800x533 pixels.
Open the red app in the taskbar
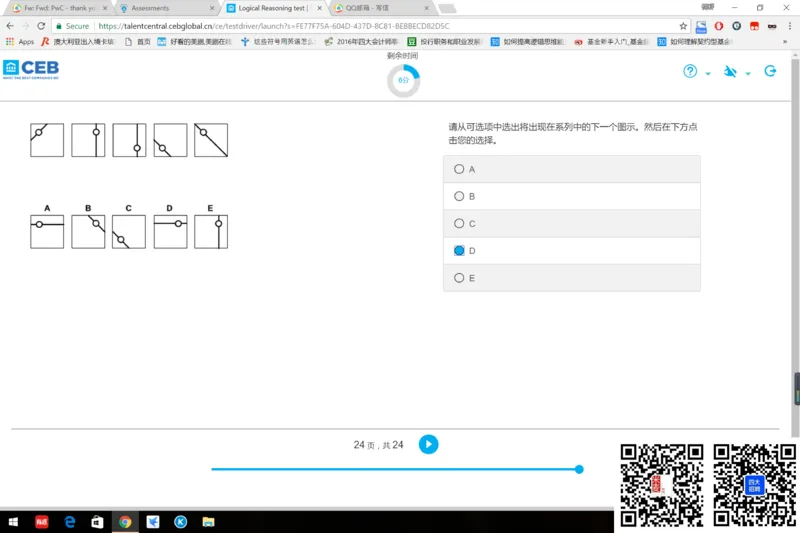[x=41, y=522]
